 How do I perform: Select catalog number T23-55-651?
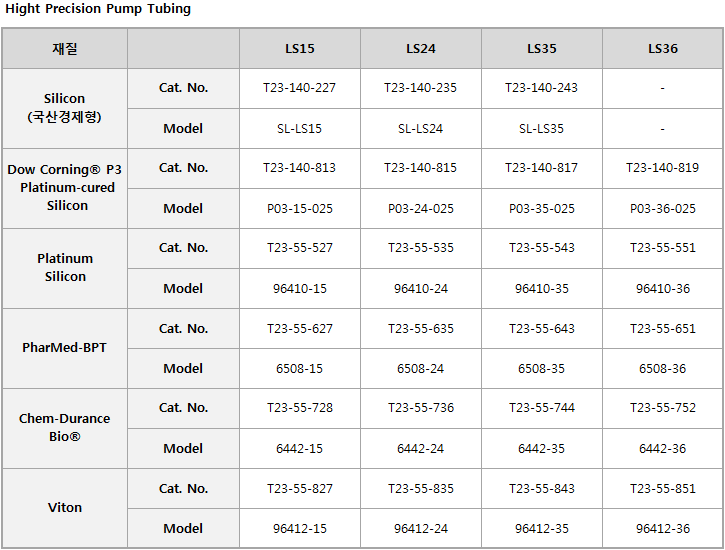(x=663, y=329)
